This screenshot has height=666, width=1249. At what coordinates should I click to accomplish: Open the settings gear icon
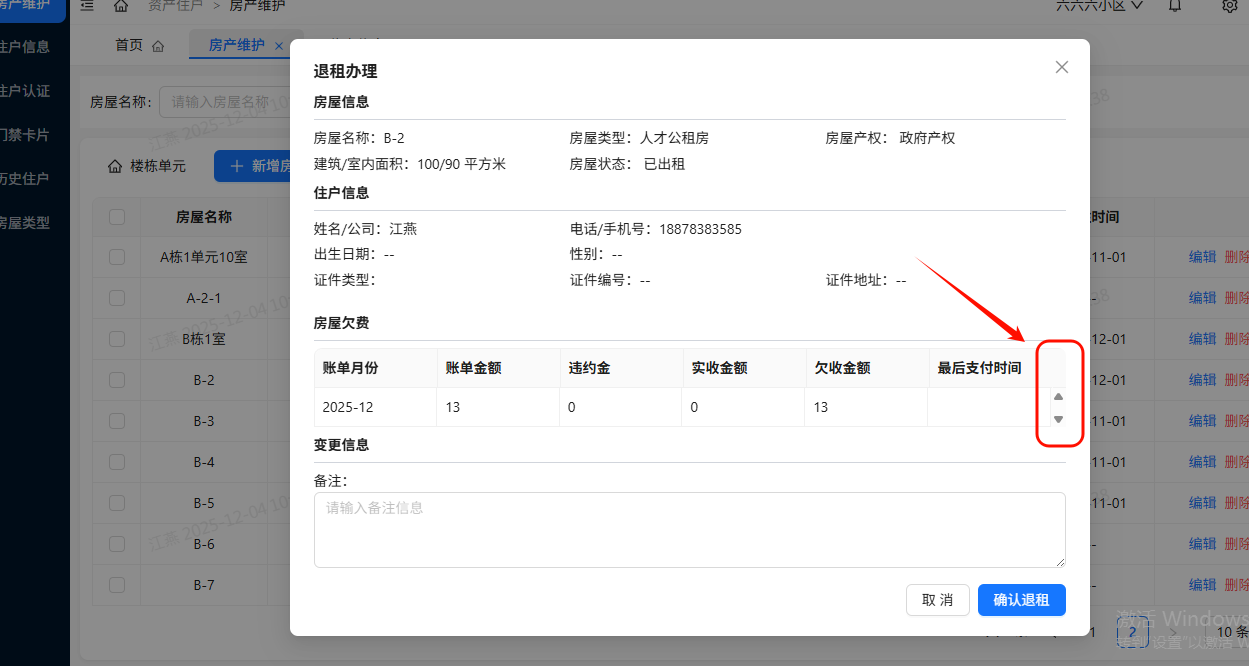point(1228,8)
